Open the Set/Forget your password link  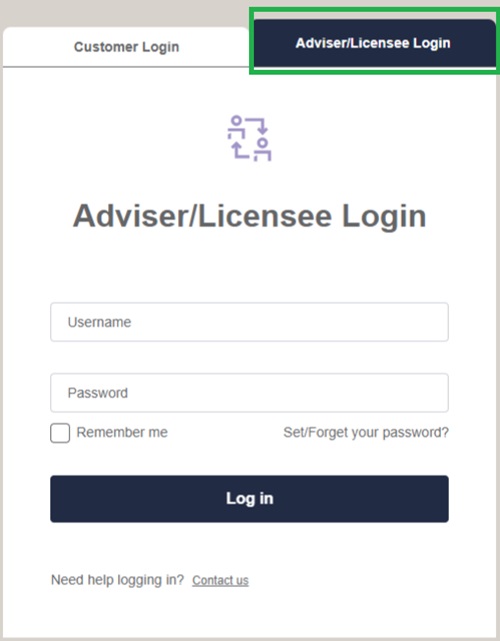[x=366, y=433]
